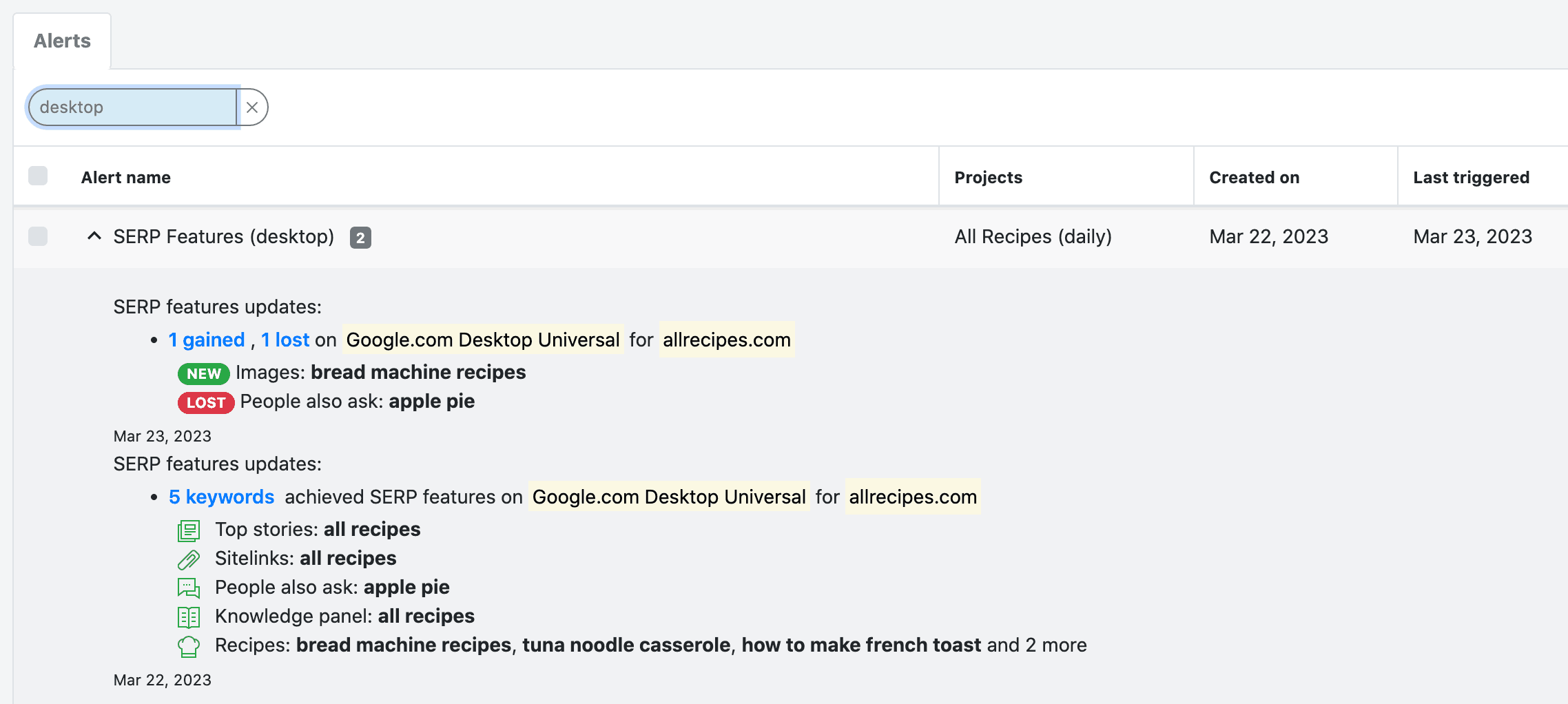Image resolution: width=1568 pixels, height=704 pixels.
Task: Click 'how to make french toast' keyword
Action: (861, 645)
